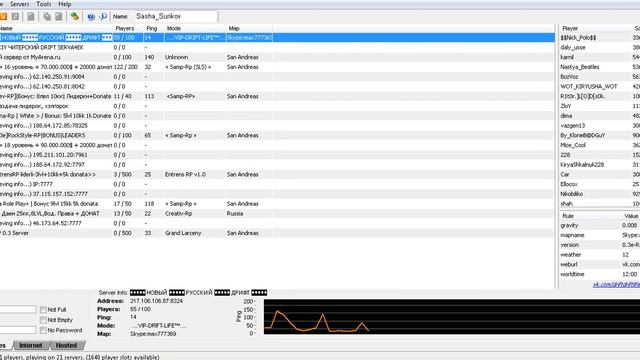Enable the No Password filter checkbox
This screenshot has height=360, width=640.
(43, 330)
